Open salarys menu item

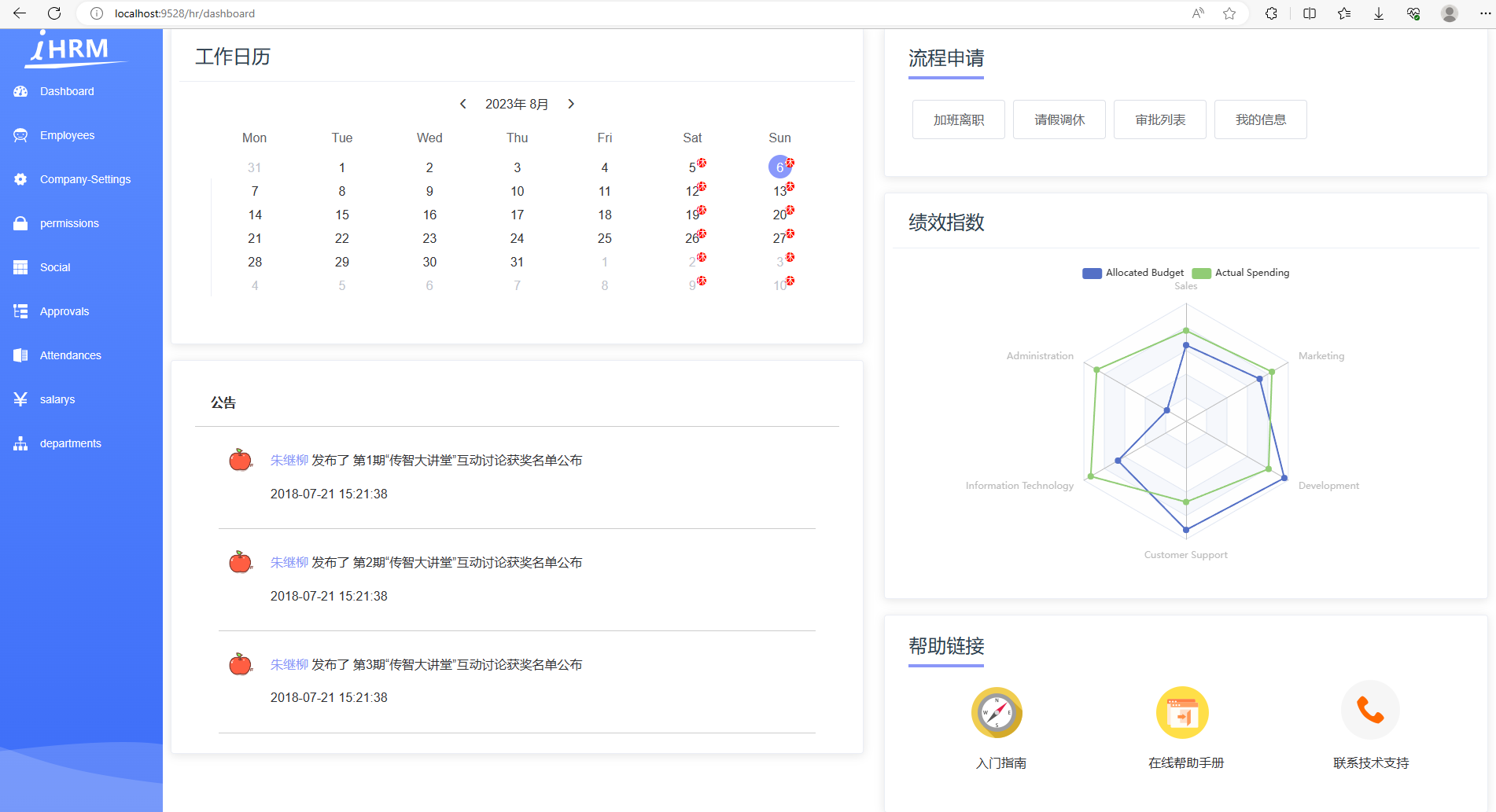tap(81, 399)
